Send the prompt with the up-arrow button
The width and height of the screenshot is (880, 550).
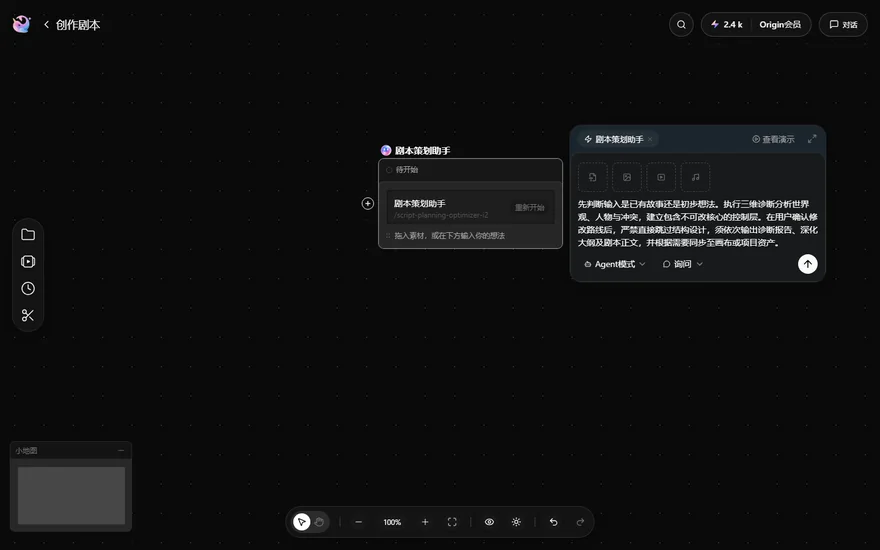click(x=808, y=264)
